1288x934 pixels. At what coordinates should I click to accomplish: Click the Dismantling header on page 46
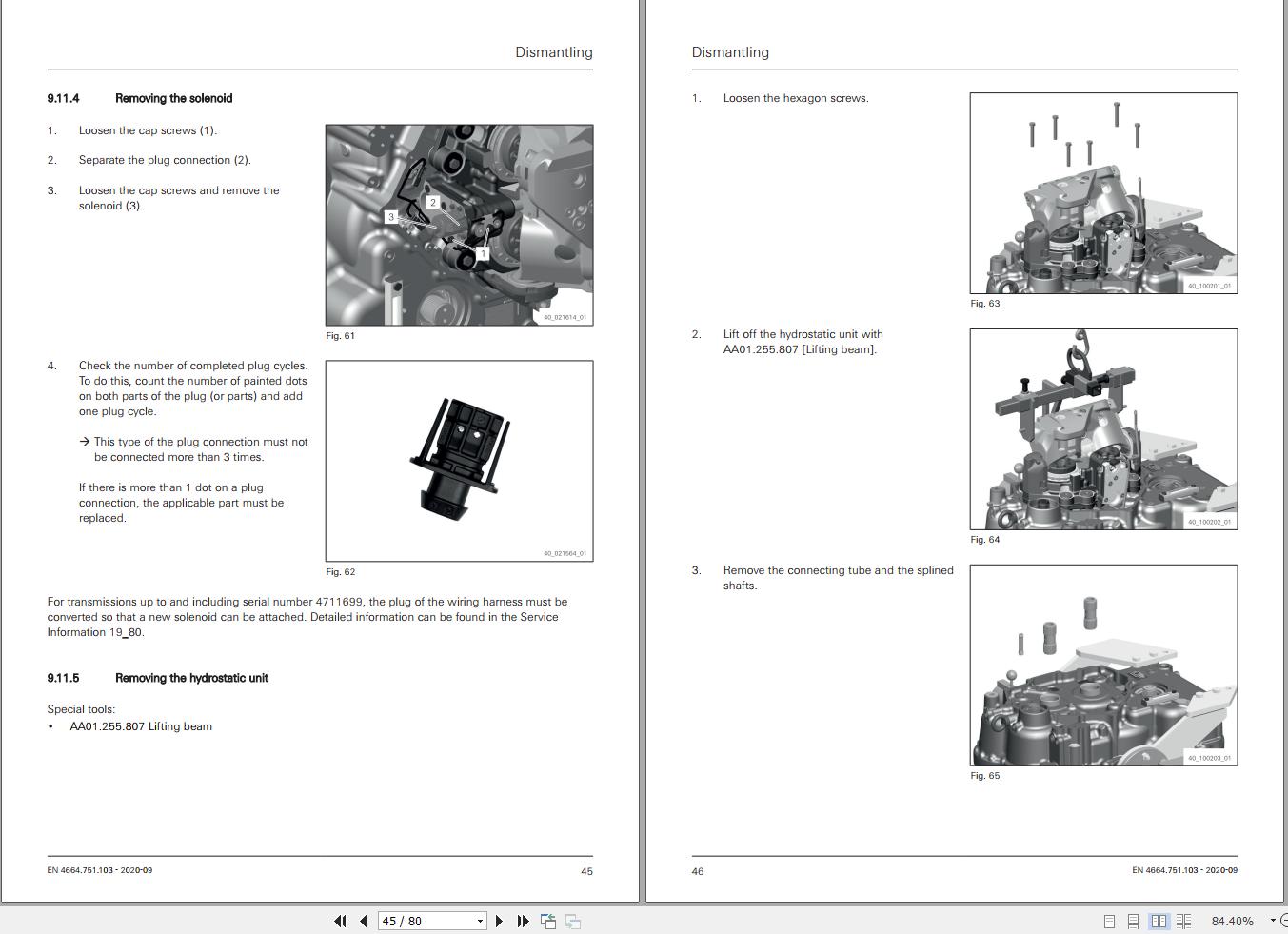tap(730, 52)
